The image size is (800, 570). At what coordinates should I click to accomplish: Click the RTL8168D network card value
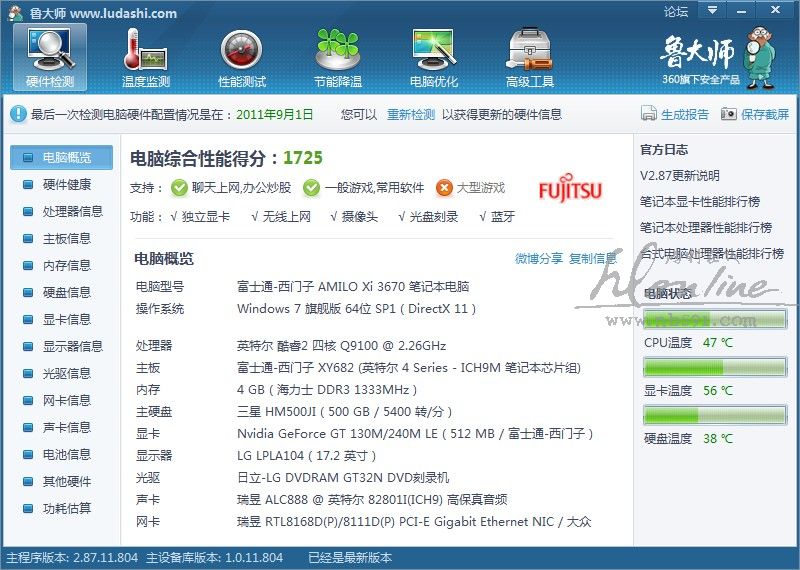(x=414, y=522)
